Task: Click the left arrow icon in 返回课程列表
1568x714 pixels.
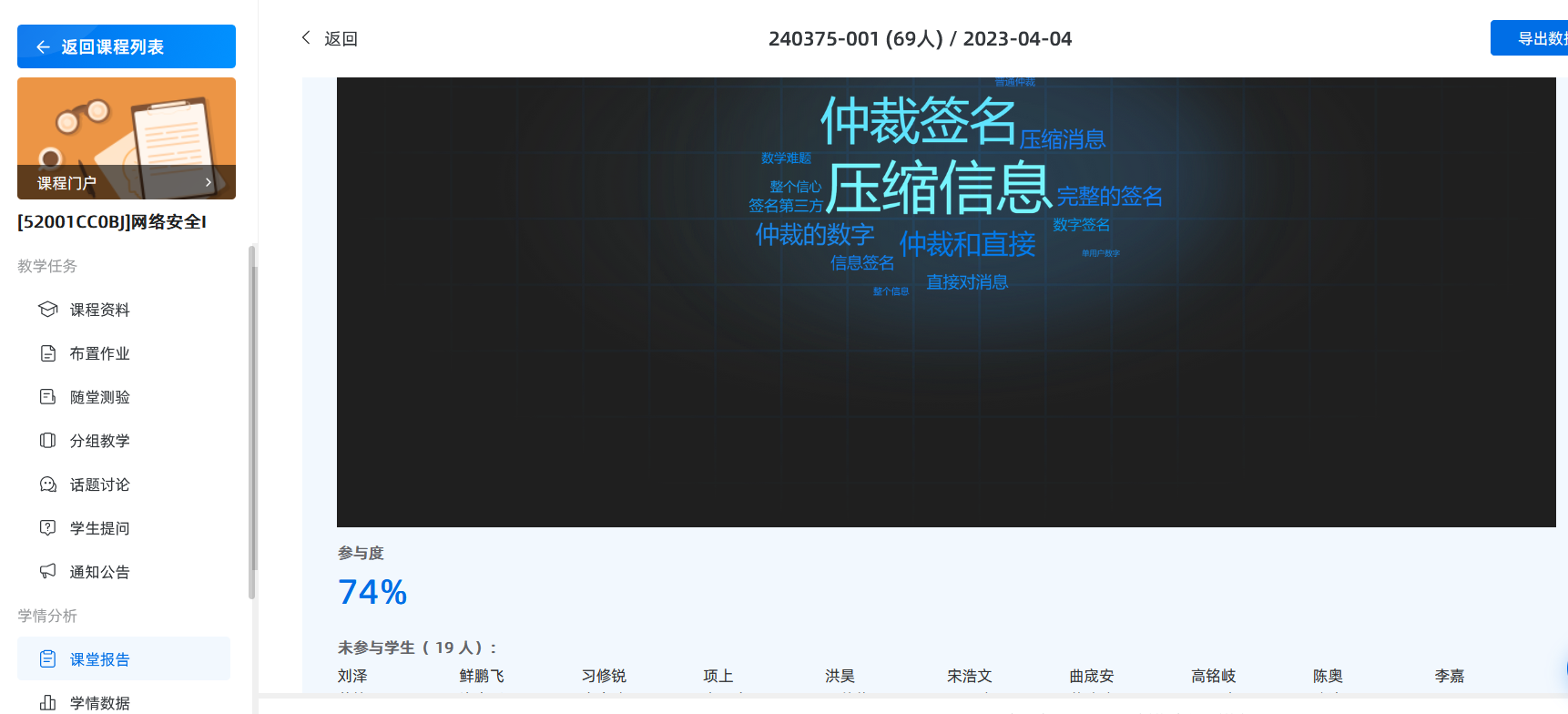Action: [43, 47]
